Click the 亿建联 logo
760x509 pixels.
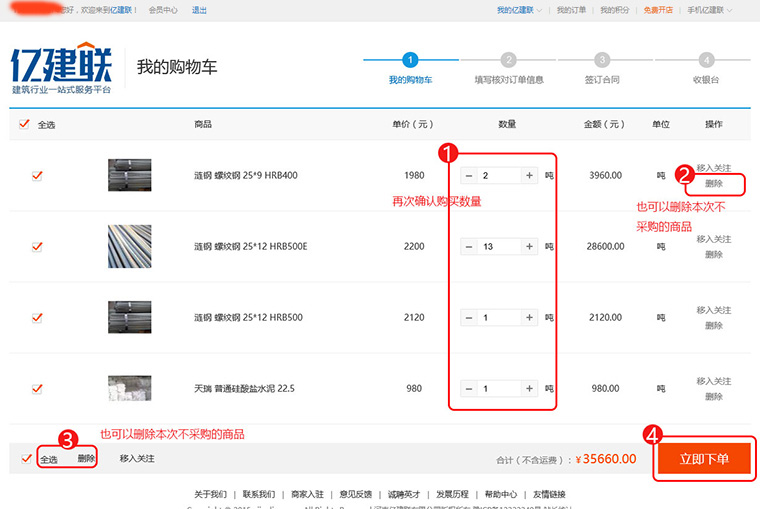(61, 68)
